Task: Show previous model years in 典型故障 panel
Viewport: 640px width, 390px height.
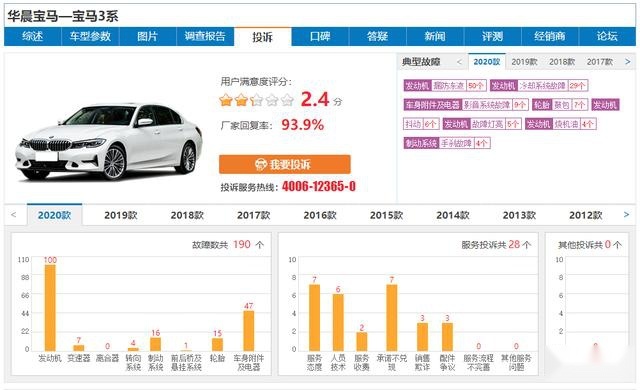Action: pyautogui.click(x=459, y=62)
